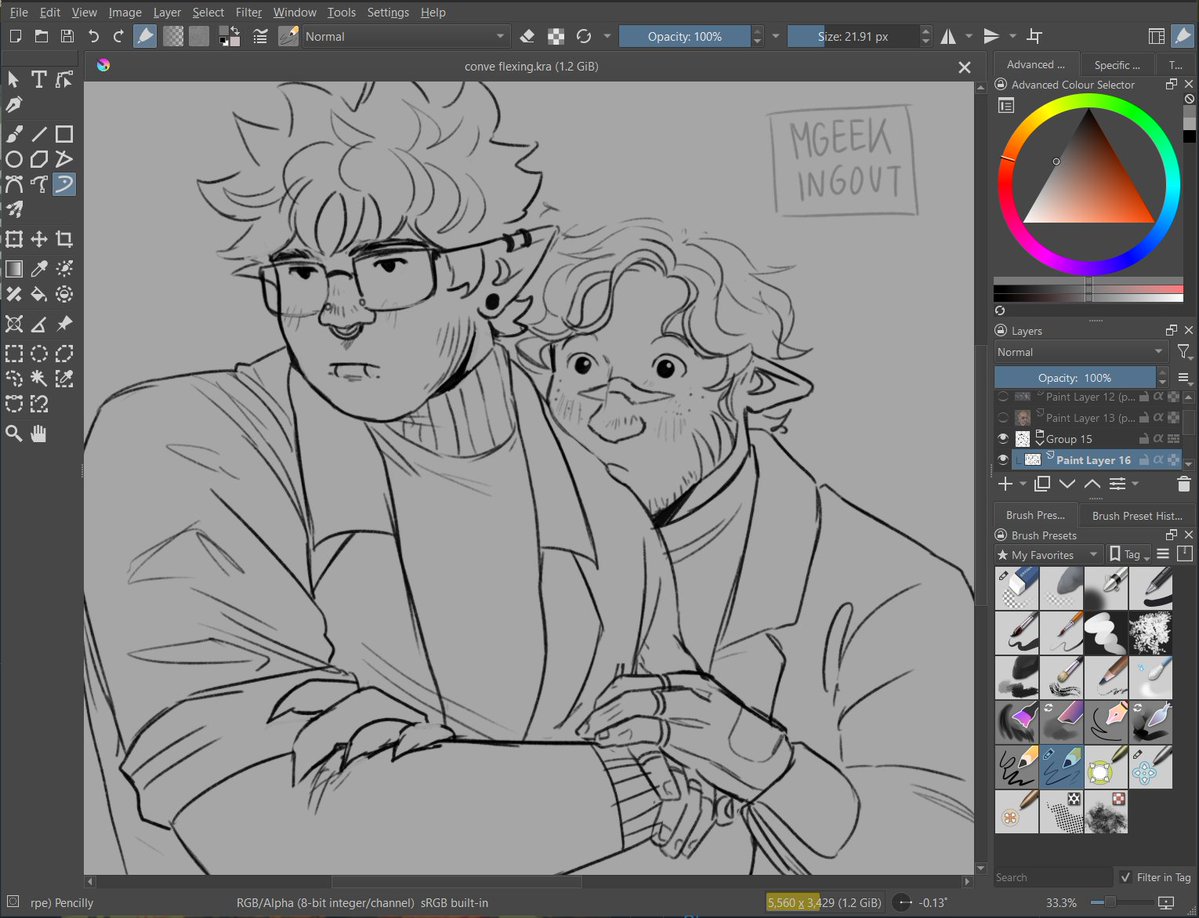Open layer properties button

[x=1117, y=484]
